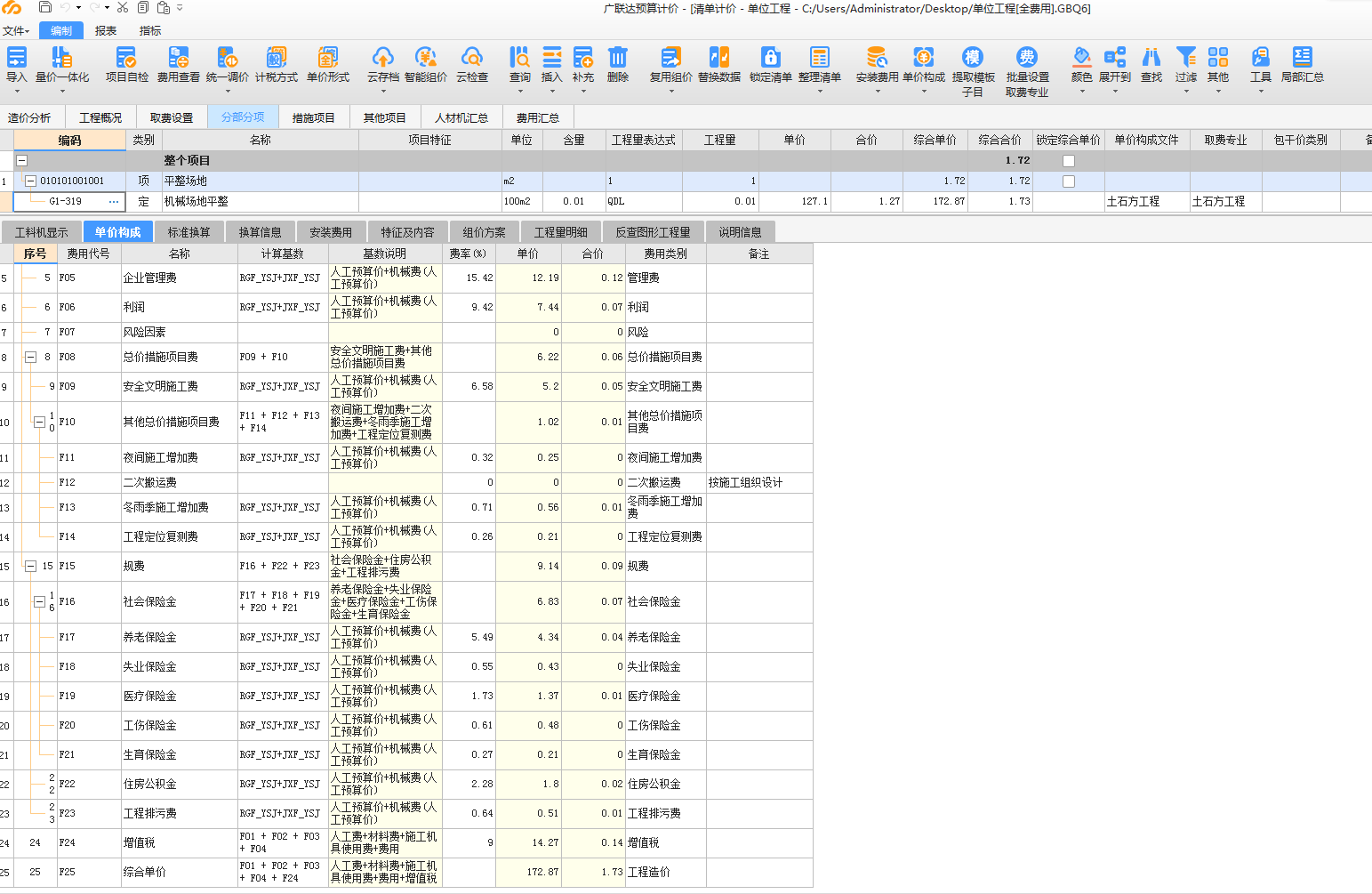The width and height of the screenshot is (1372, 894).
Task: Toggle 锁定综合单价 checkbox for 平整场地 row
Action: (x=1069, y=181)
